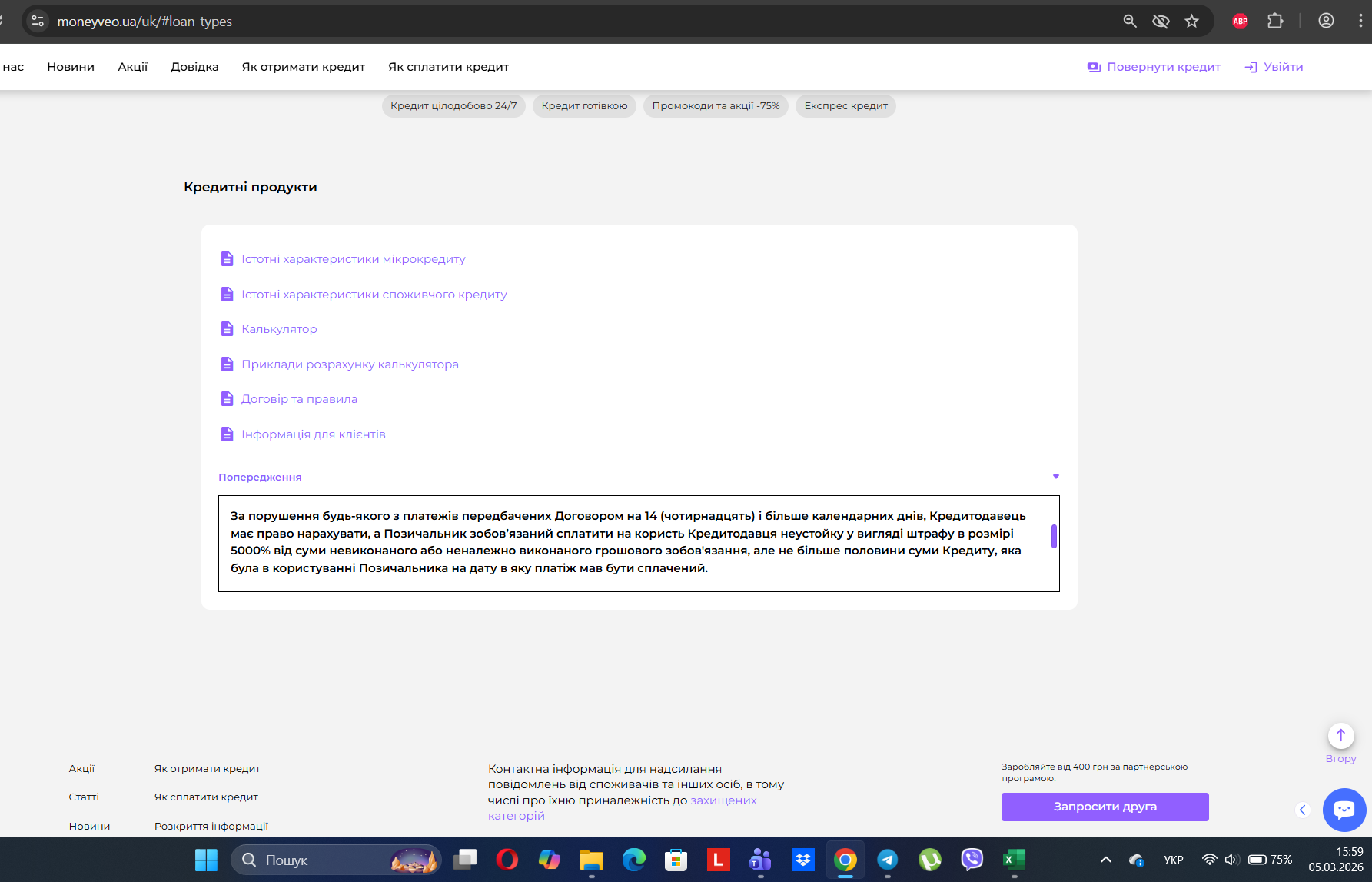1372x882 pixels.
Task: Open Microsoft Store from taskbar
Action: coord(676,860)
